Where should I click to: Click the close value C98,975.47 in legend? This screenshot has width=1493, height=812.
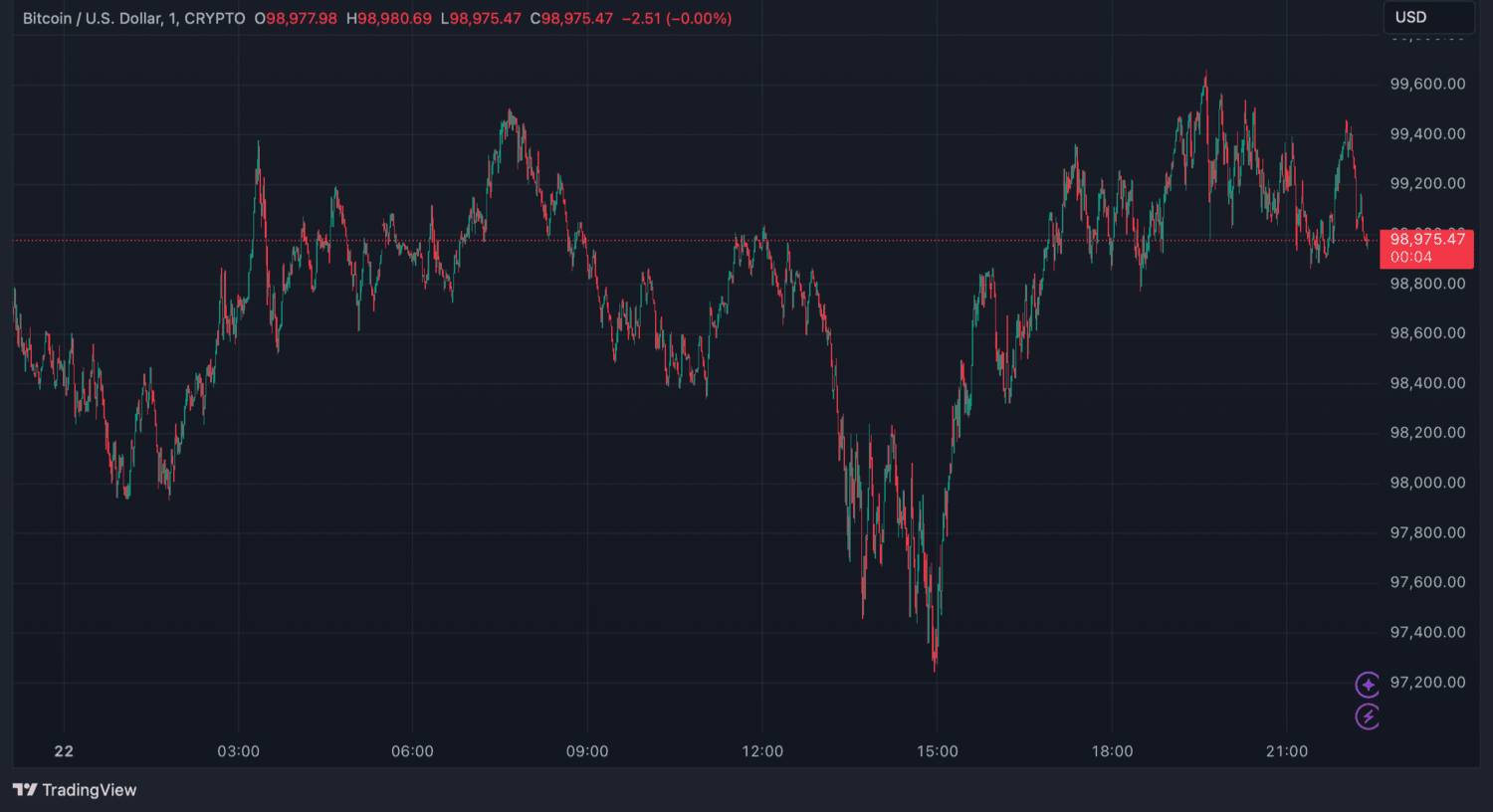click(571, 19)
